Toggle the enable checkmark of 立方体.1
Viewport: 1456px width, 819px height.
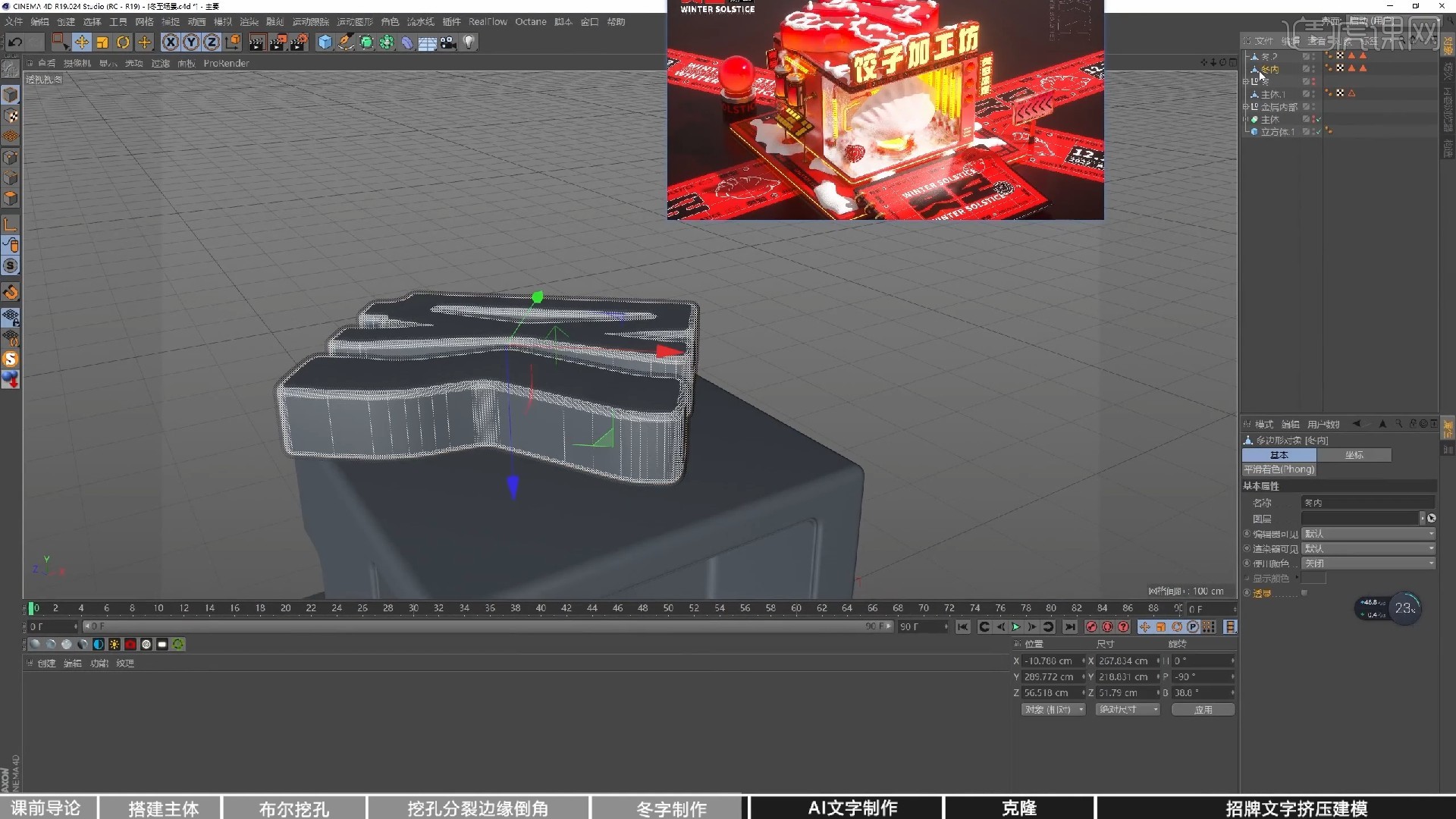(1319, 132)
